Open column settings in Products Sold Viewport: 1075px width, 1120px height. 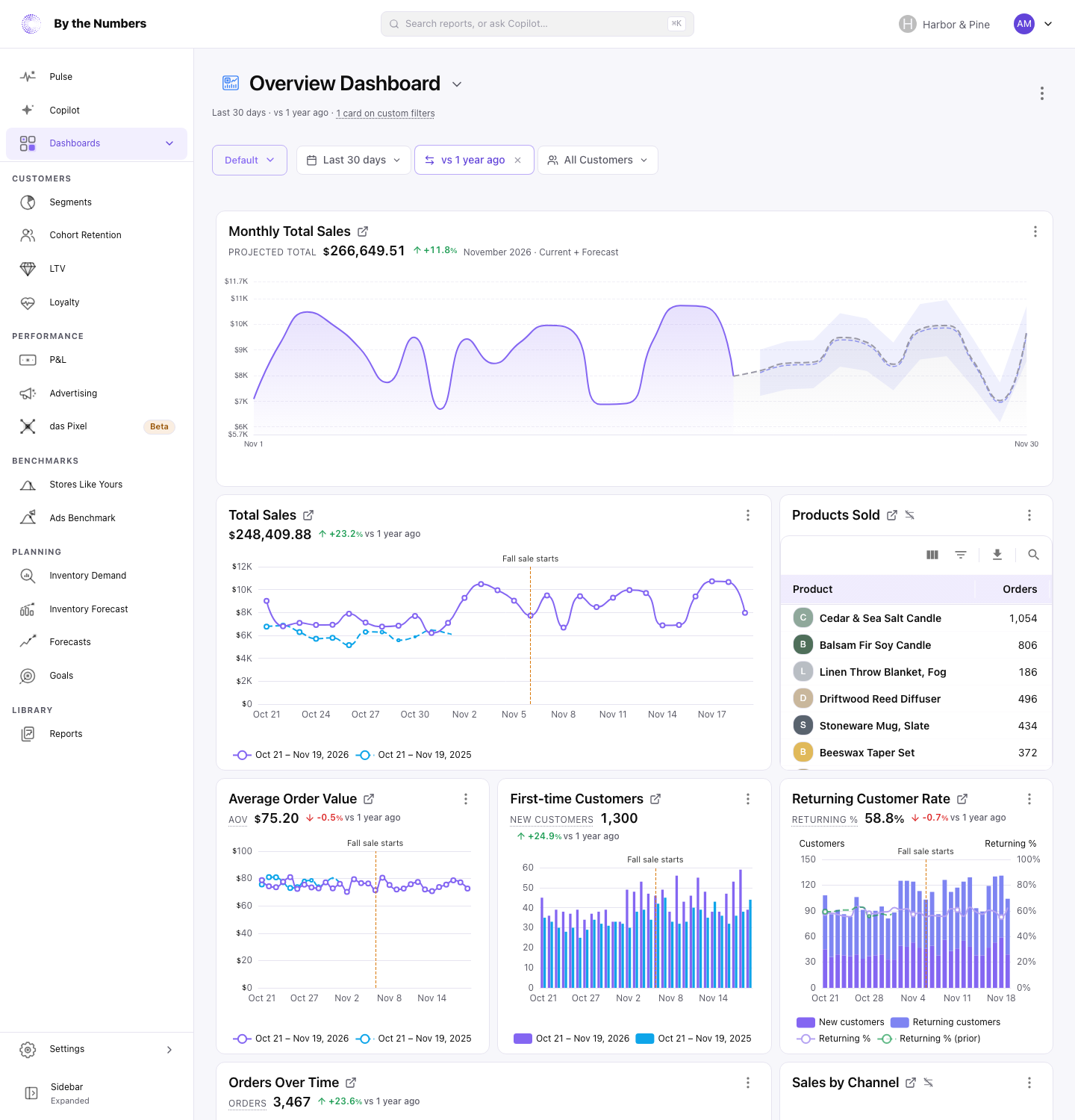932,555
